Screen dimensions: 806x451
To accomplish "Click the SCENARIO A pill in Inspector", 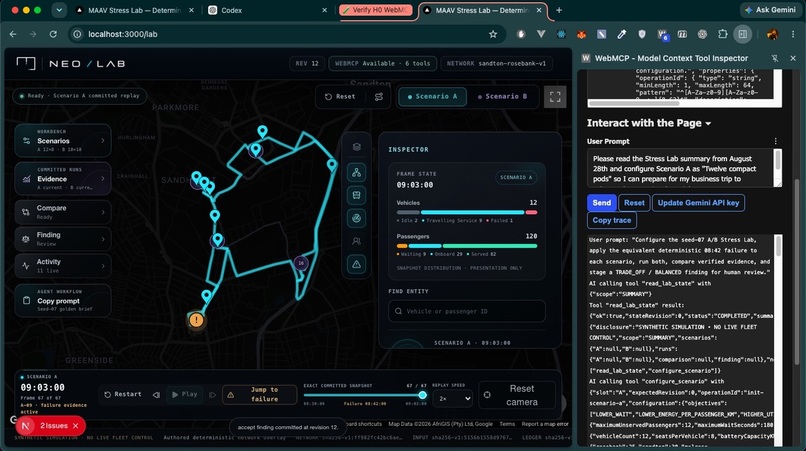I will [x=516, y=177].
